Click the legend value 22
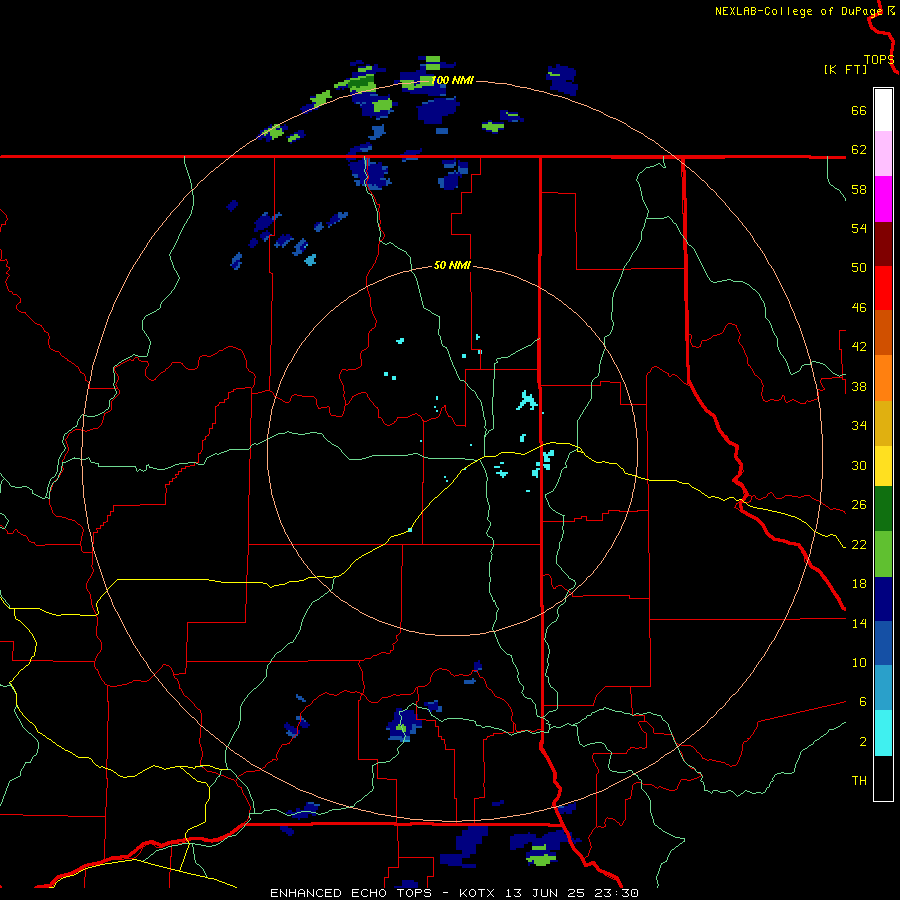This screenshot has width=900, height=900. click(859, 544)
